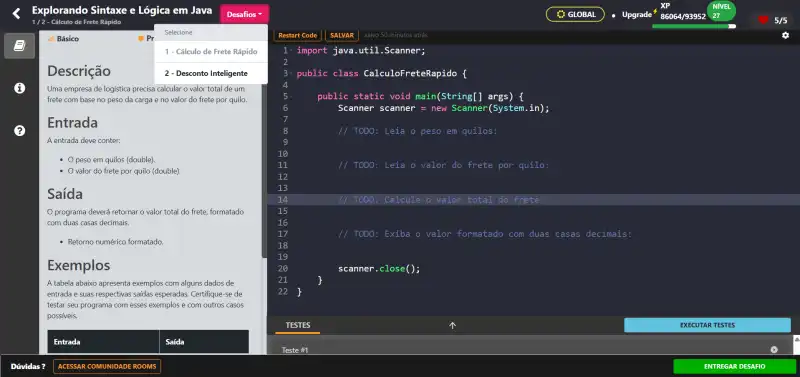Click the Entrada heading
This screenshot has height=377, width=800.
click(72, 122)
